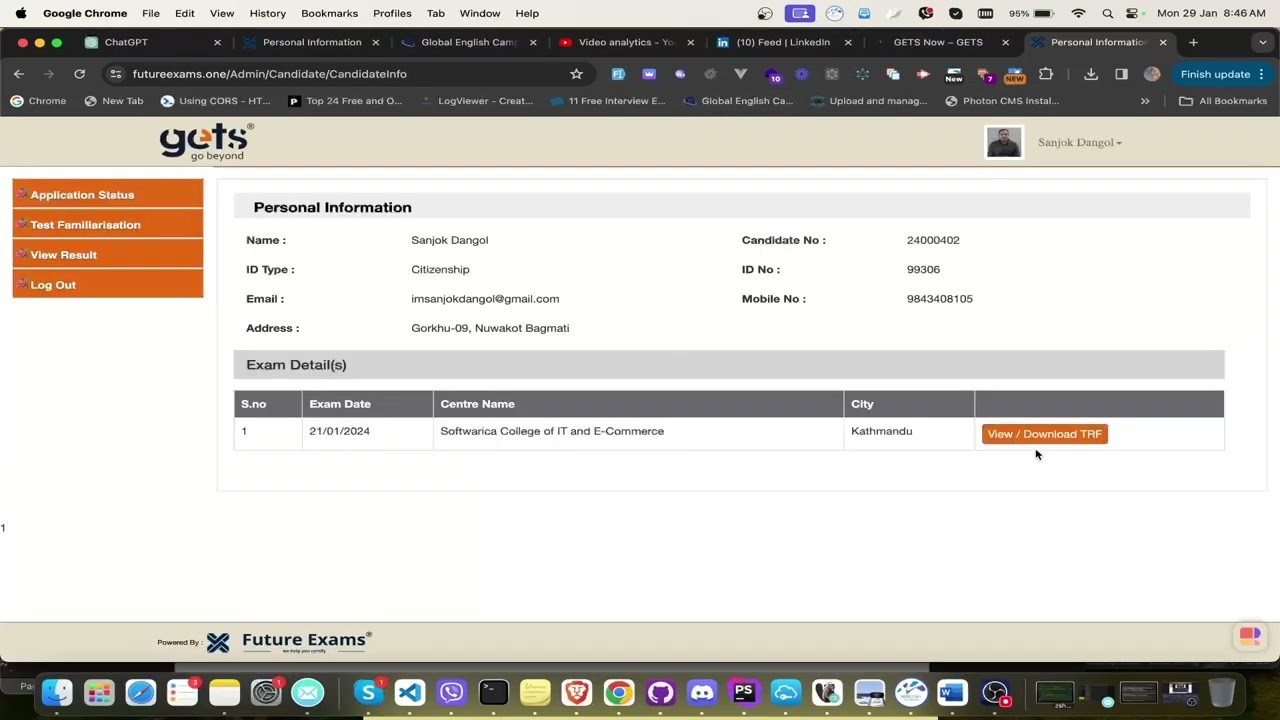Click the mobile number 9843408105
Screen dimensions: 1280x720
[x=939, y=299]
